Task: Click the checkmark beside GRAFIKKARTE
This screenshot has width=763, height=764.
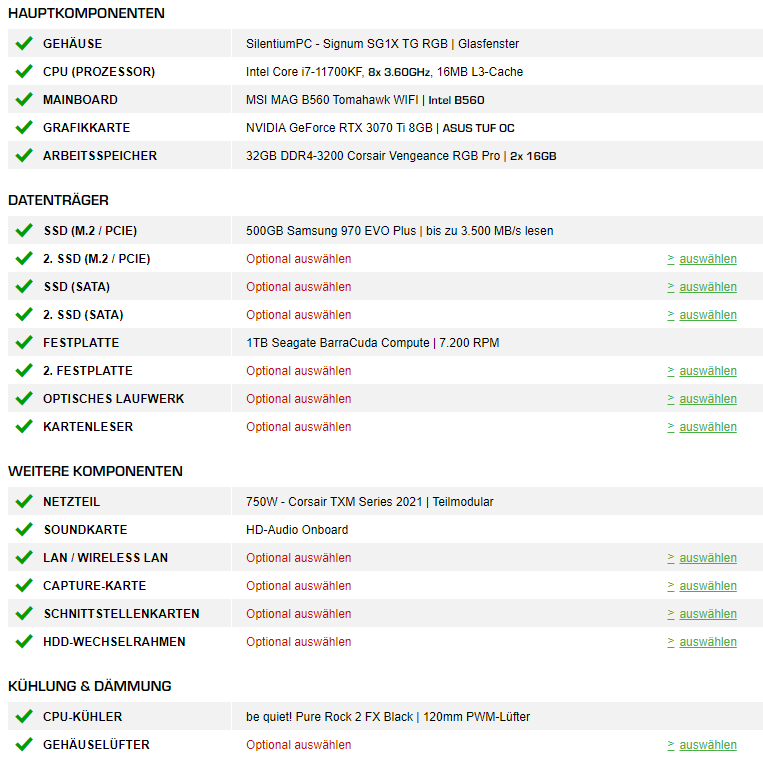Action: [24, 127]
